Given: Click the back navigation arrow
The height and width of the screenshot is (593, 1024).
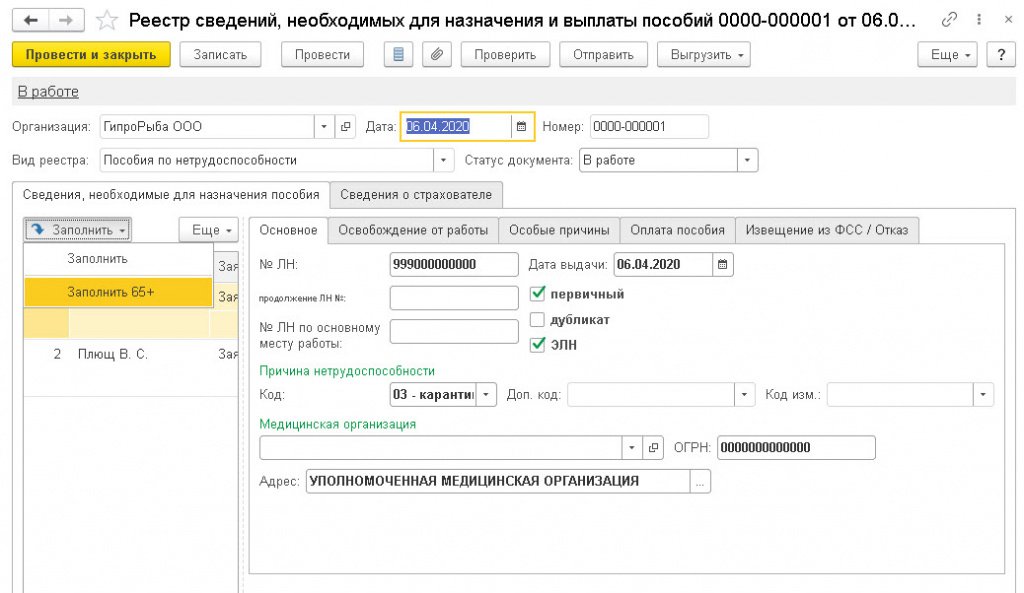Looking at the screenshot, I should tap(31, 20).
